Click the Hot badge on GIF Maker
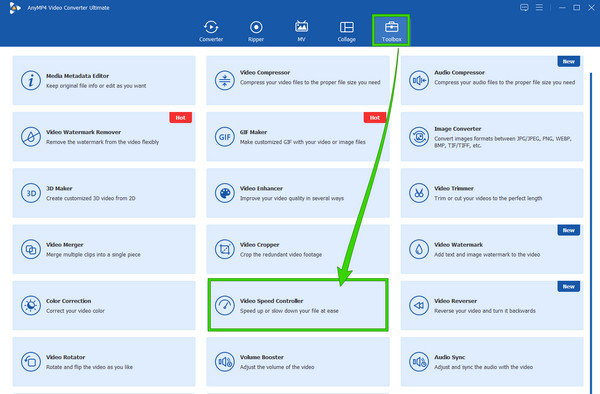 click(375, 117)
